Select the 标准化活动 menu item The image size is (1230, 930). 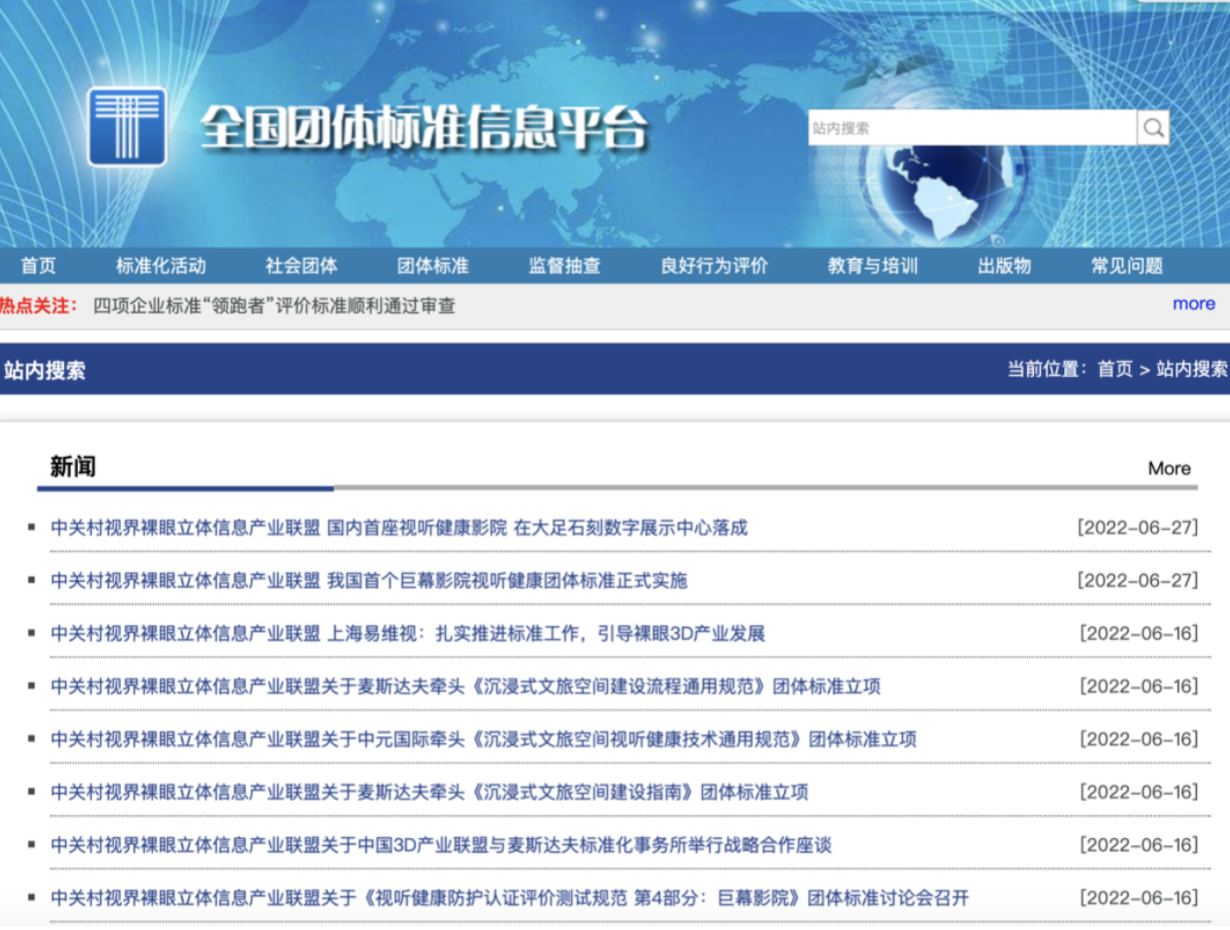(x=160, y=265)
